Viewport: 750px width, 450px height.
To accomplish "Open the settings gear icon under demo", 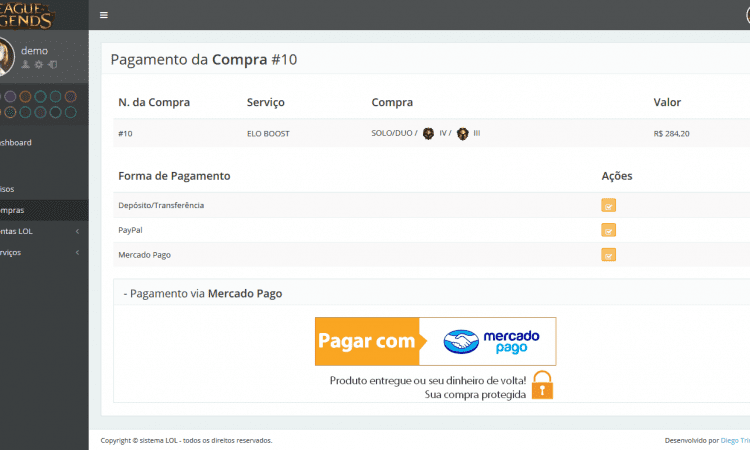I will tap(39, 65).
